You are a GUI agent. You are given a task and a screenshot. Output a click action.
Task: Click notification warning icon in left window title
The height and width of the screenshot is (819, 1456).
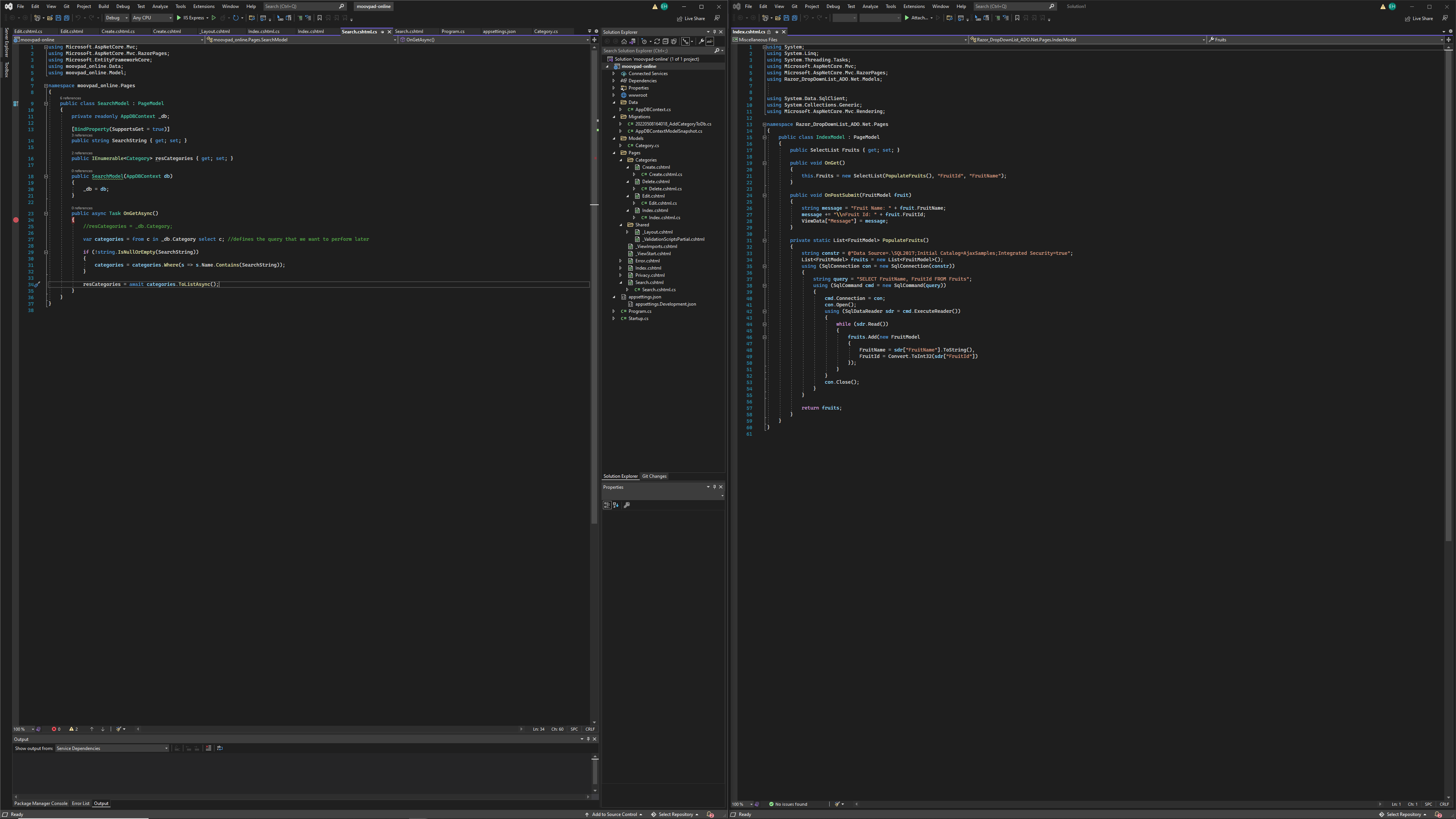point(654,7)
